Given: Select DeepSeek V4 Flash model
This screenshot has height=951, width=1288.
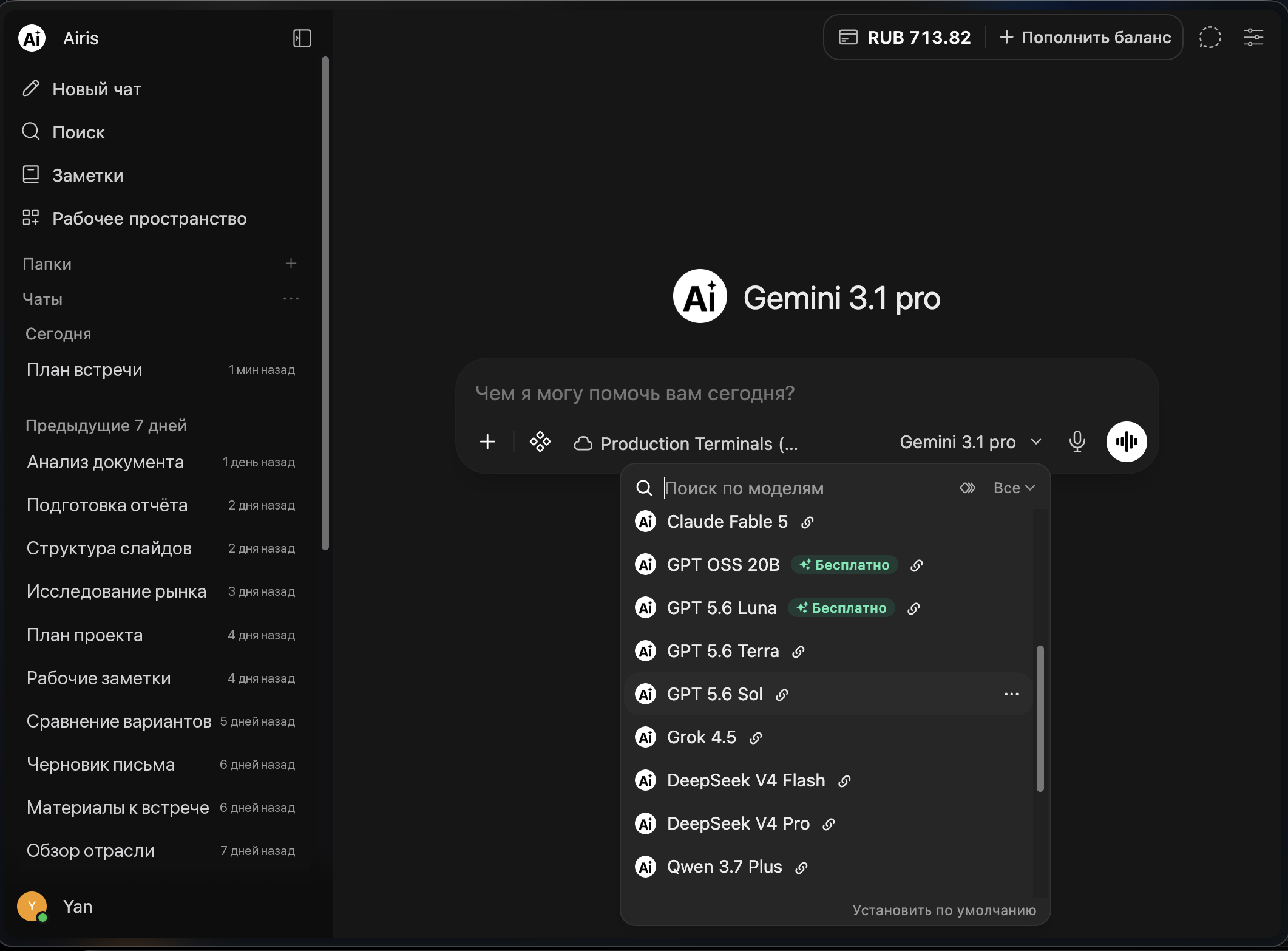Looking at the screenshot, I should [x=829, y=780].
